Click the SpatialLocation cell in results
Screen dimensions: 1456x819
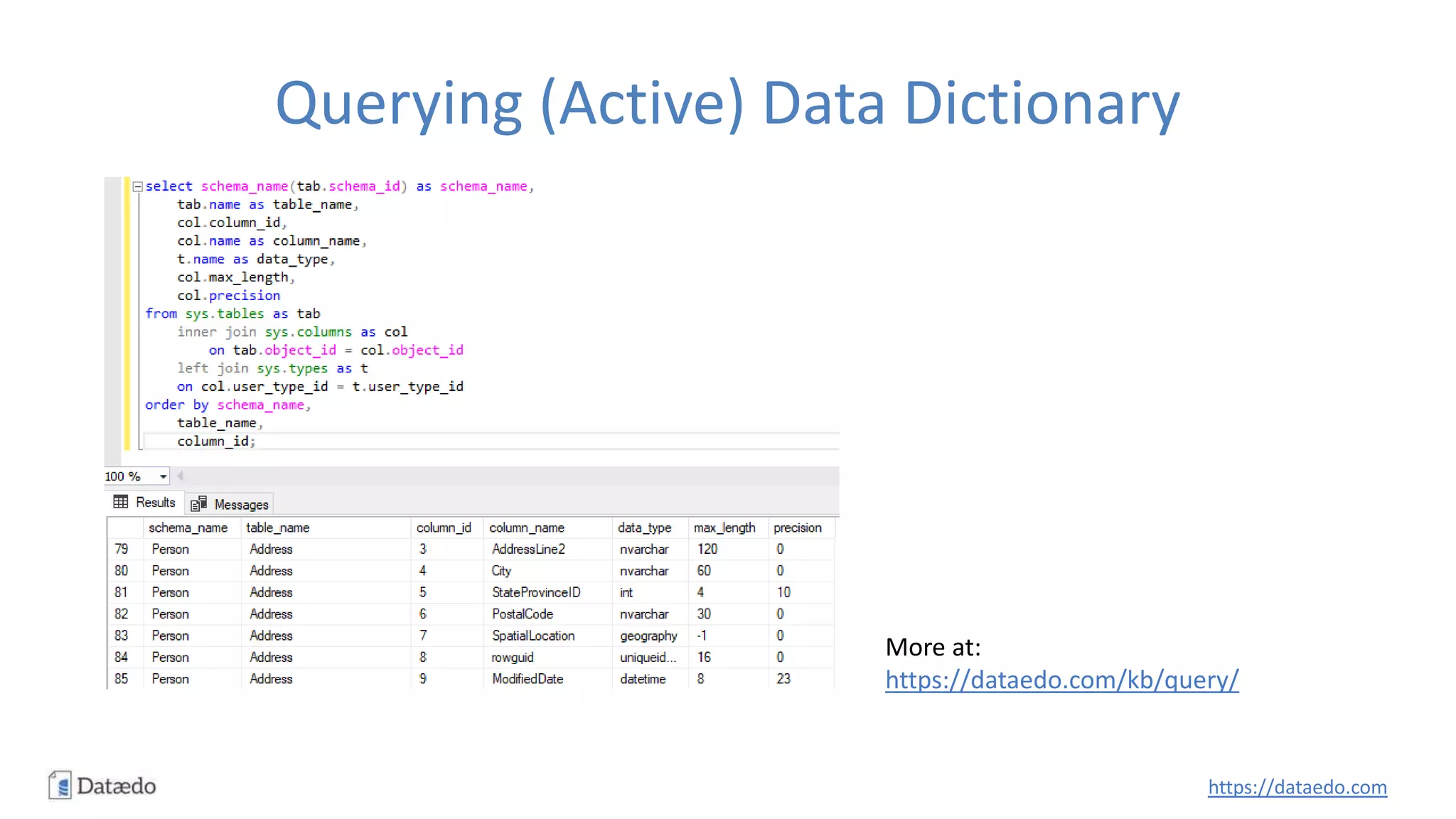pyautogui.click(x=533, y=636)
